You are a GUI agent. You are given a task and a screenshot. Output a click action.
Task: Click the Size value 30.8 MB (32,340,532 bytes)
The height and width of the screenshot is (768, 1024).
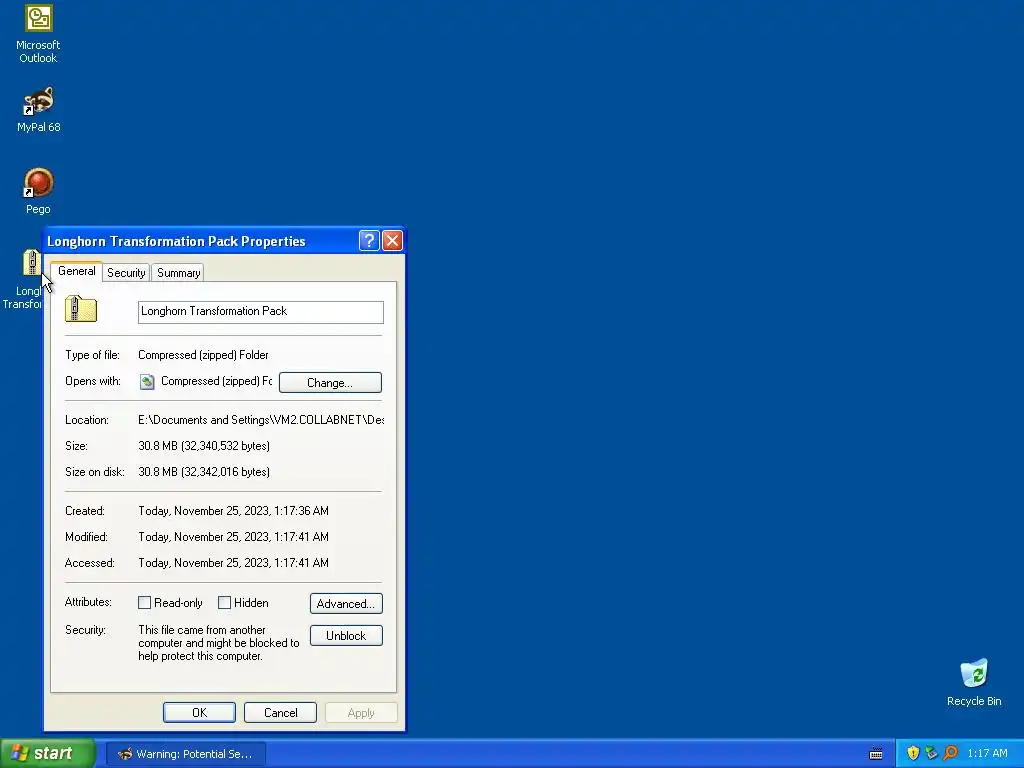pyautogui.click(x=204, y=446)
